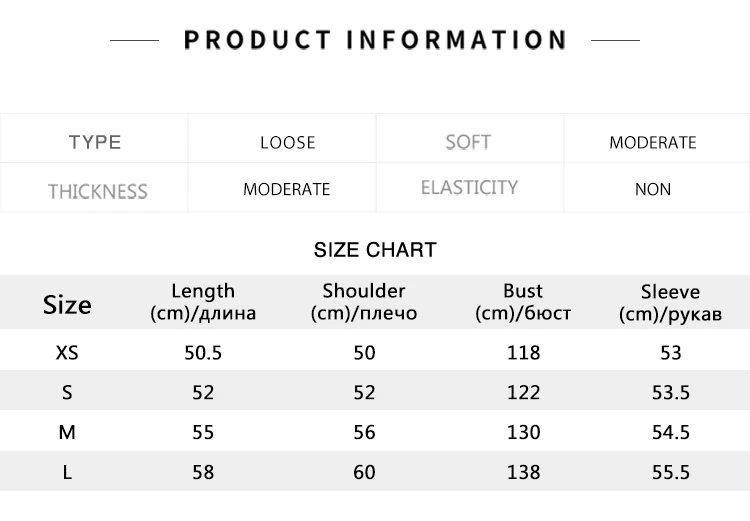750x521 pixels.
Task: Click the NON elasticity value
Action: coord(653,189)
